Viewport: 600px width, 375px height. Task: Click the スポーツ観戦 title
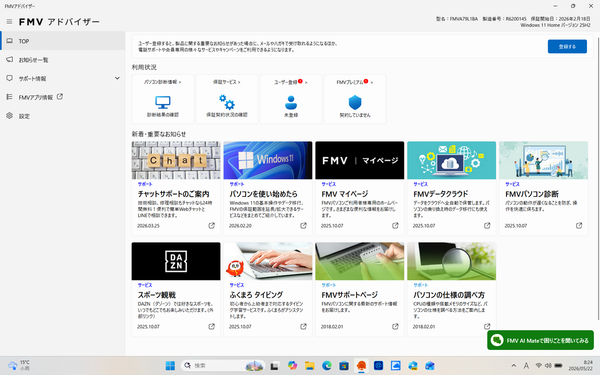pos(157,295)
